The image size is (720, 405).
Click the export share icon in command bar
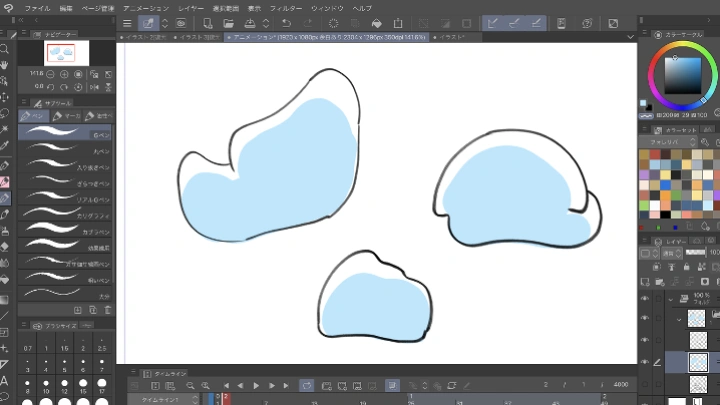point(398,23)
